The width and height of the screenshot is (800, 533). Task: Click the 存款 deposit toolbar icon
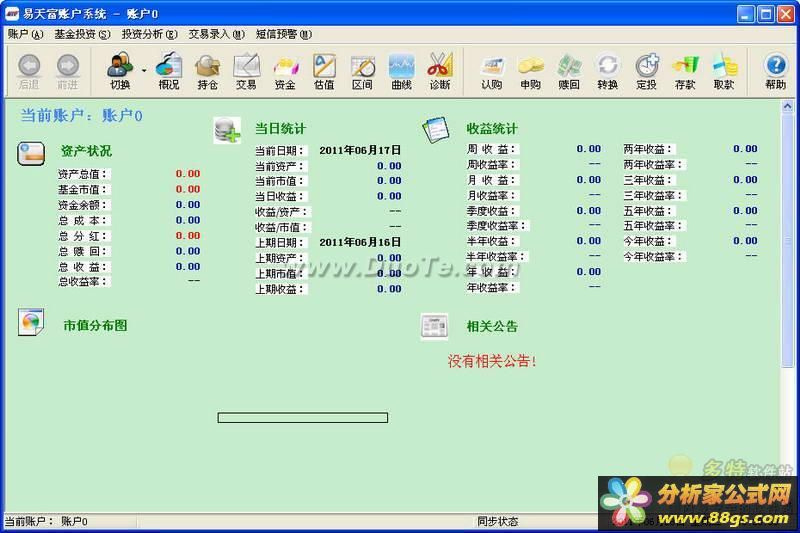[685, 71]
